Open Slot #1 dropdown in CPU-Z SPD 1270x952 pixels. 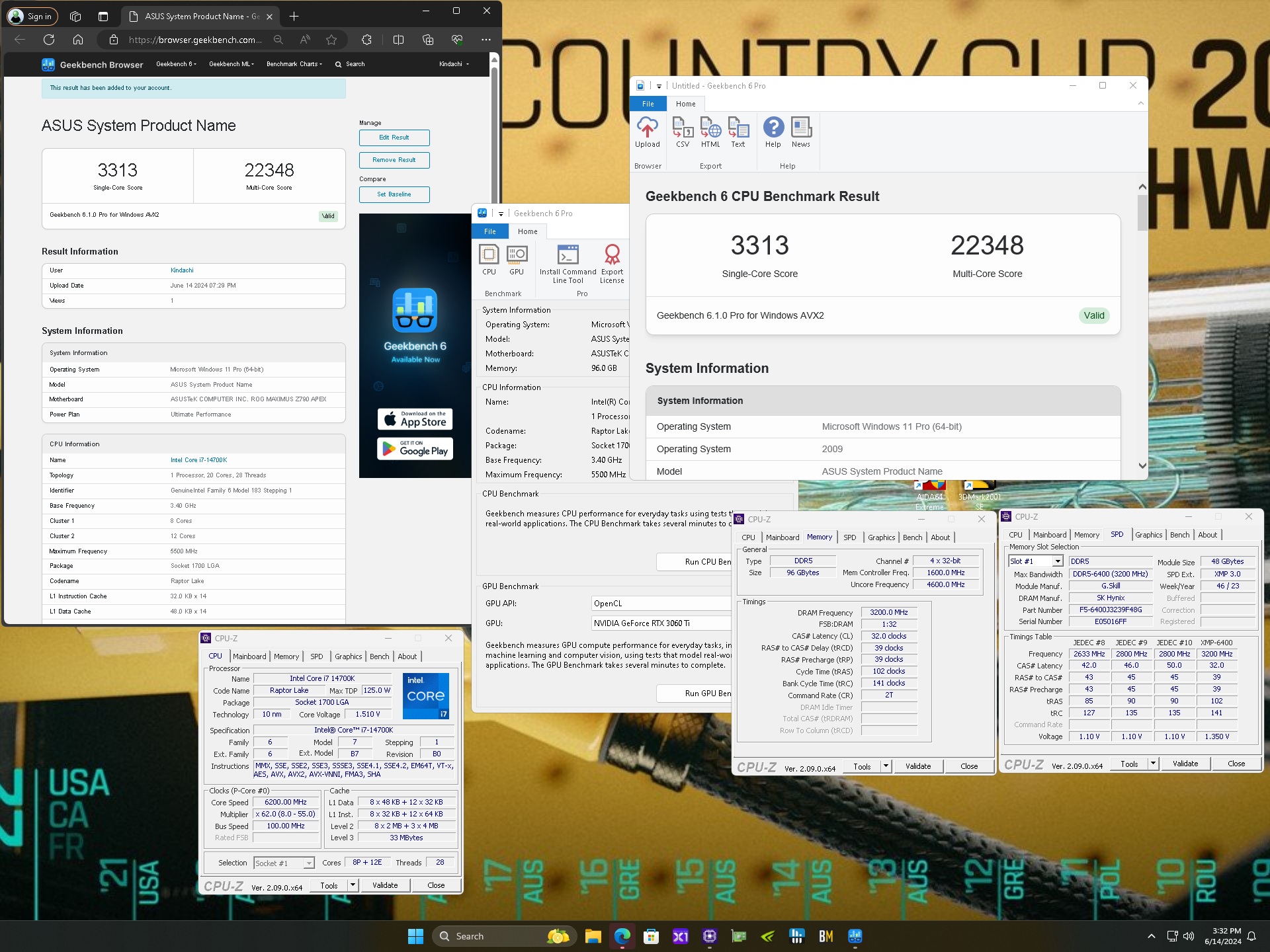[x=1058, y=561]
